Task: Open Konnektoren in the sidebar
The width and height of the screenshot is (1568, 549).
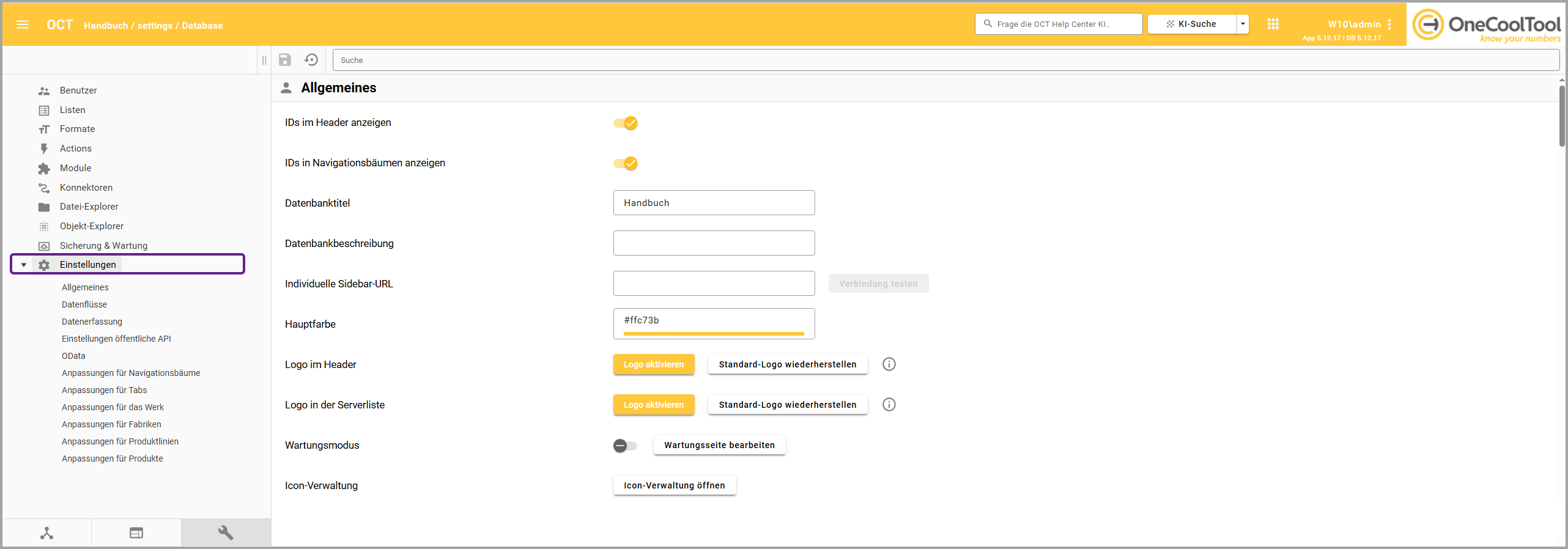Action: click(86, 188)
